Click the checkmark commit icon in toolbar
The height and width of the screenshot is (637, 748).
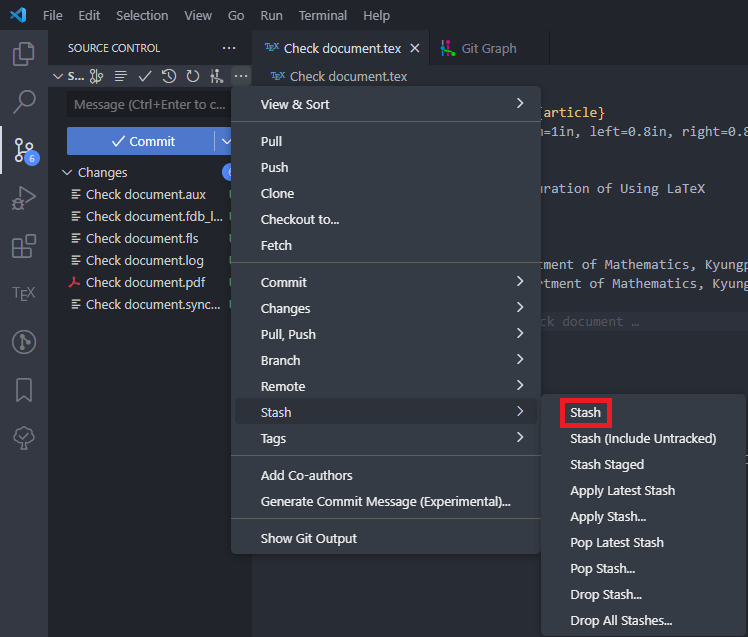[x=145, y=76]
